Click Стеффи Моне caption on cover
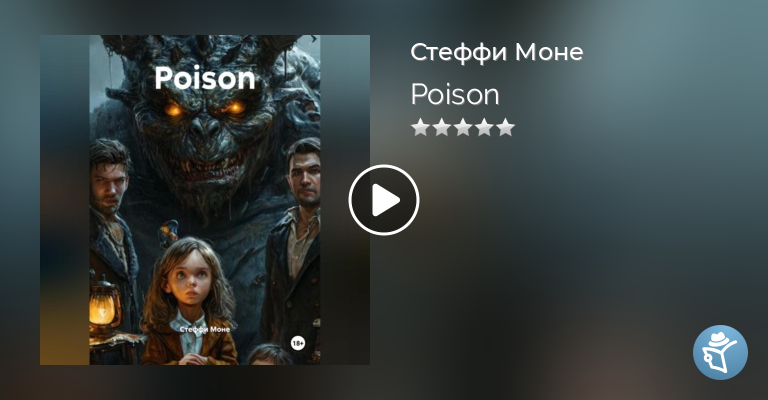This screenshot has width=768, height=400. 205,329
